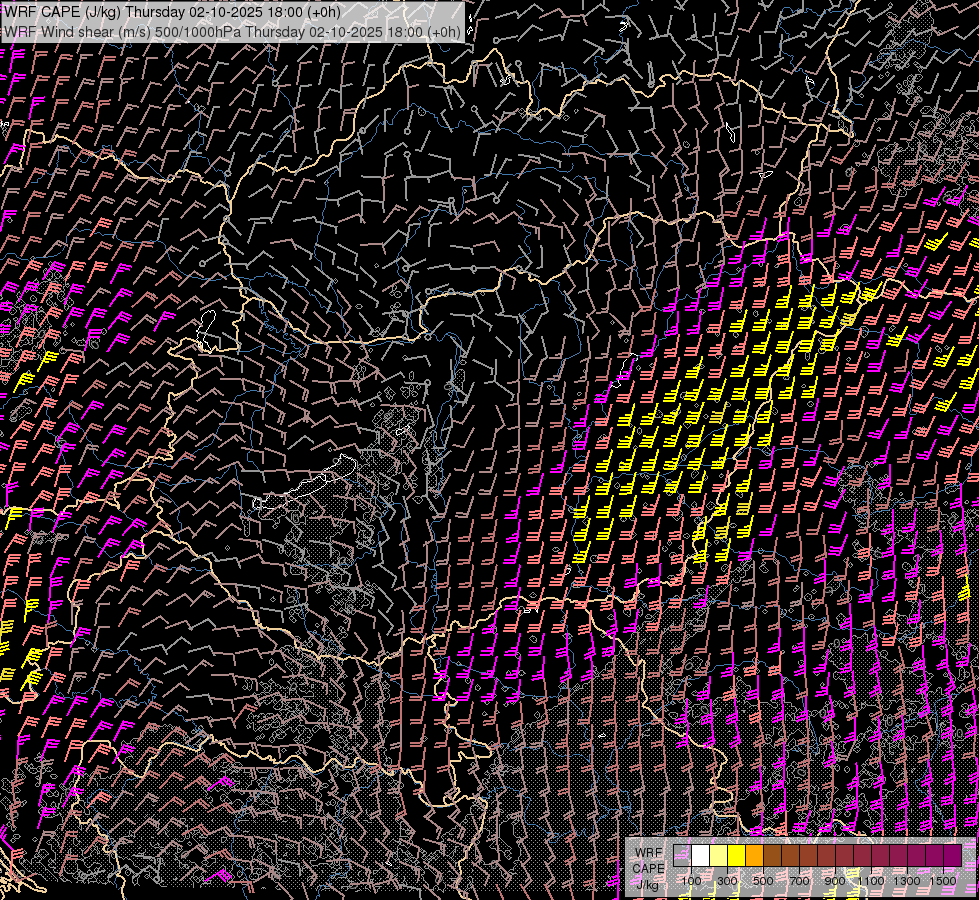The width and height of the screenshot is (979, 900).
Task: Click the 700 value under the color scale
Action: click(799, 880)
